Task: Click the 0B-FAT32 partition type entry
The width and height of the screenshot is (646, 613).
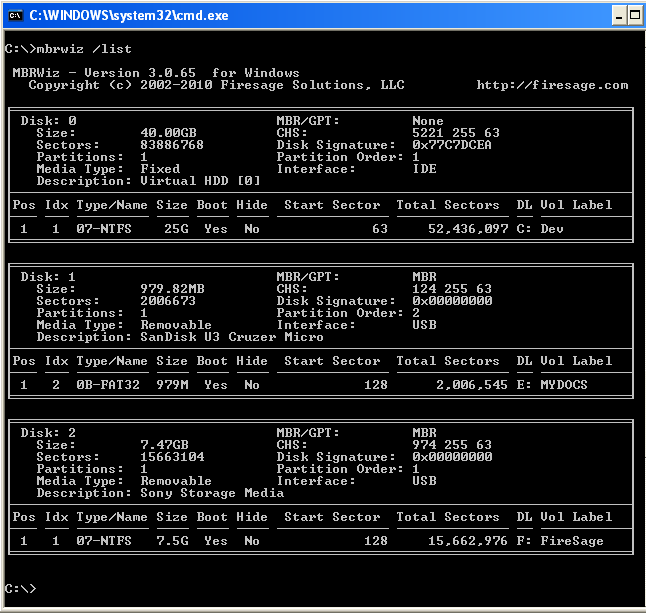Action: pos(112,385)
